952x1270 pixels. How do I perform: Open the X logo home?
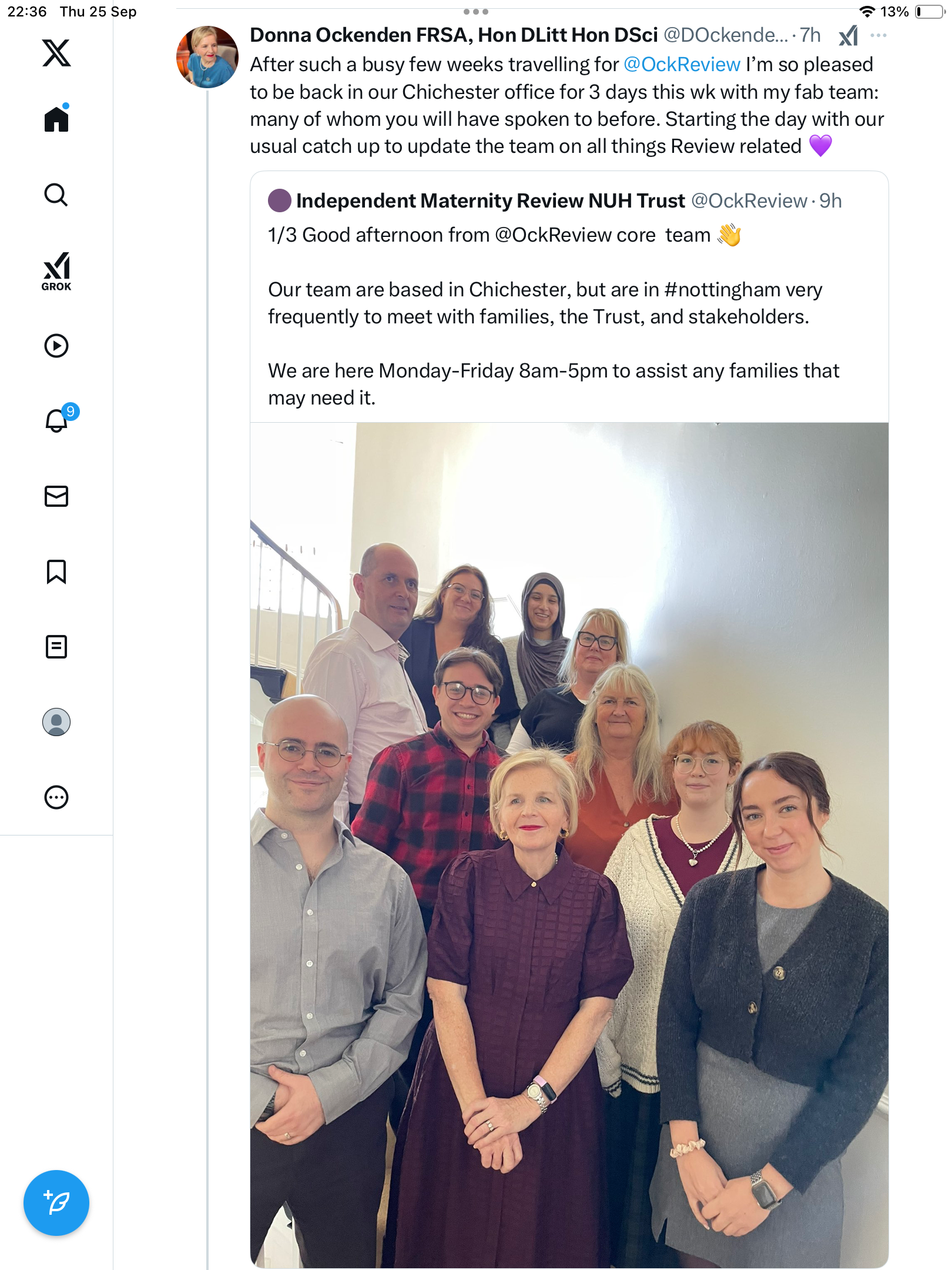point(56,53)
